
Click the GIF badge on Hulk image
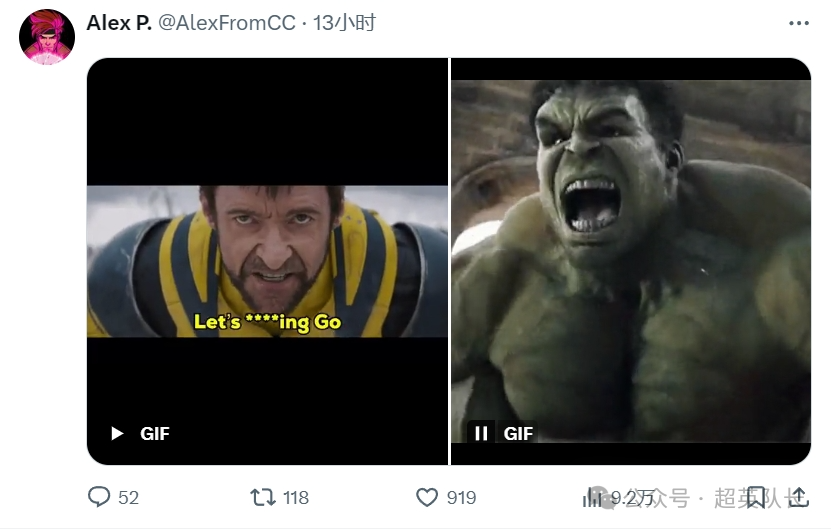tap(518, 433)
